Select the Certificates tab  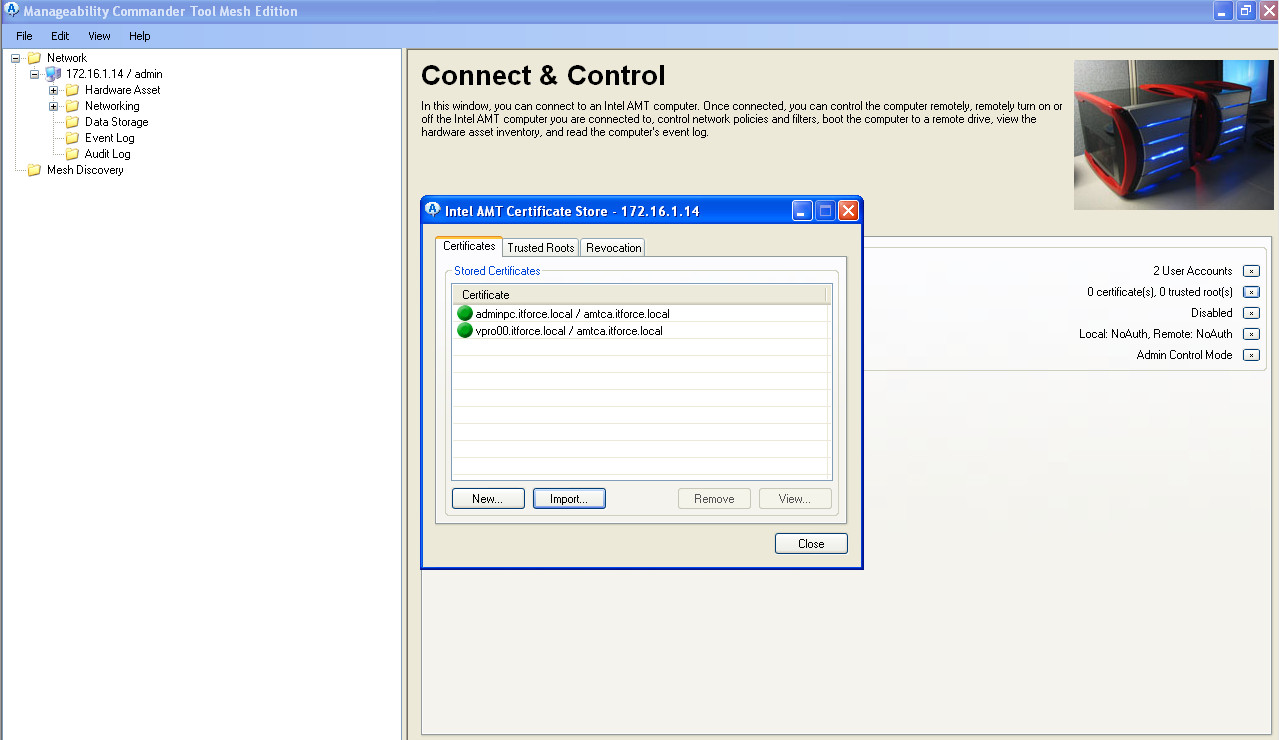[x=469, y=246]
